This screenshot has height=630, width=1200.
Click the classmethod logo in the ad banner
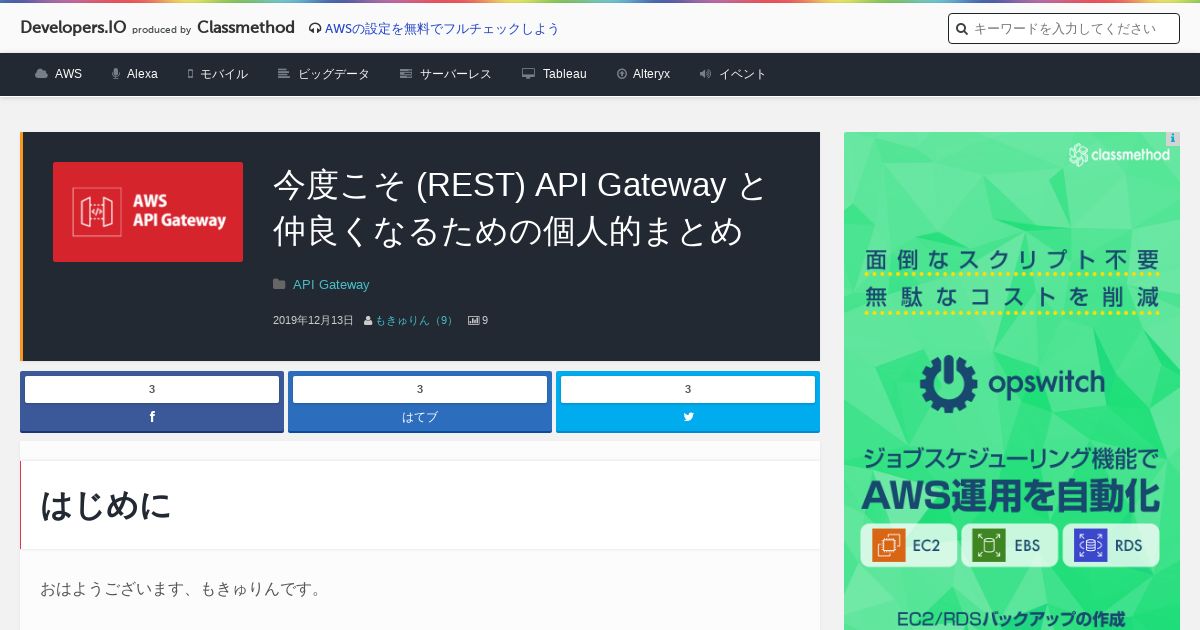1119,154
